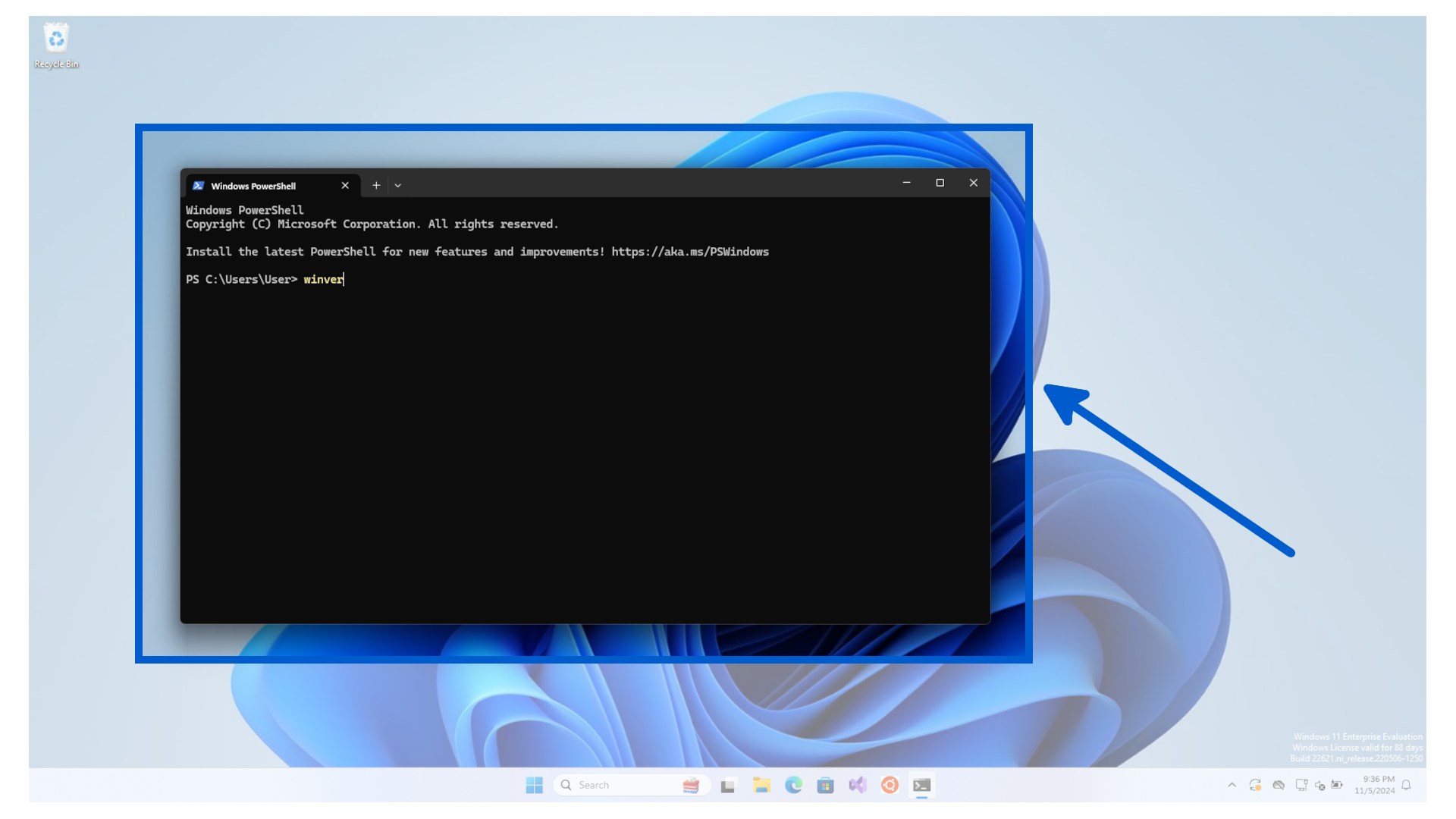Screen dimensions: 1456x819
Task: Click the taskbar Search box
Action: click(x=622, y=785)
